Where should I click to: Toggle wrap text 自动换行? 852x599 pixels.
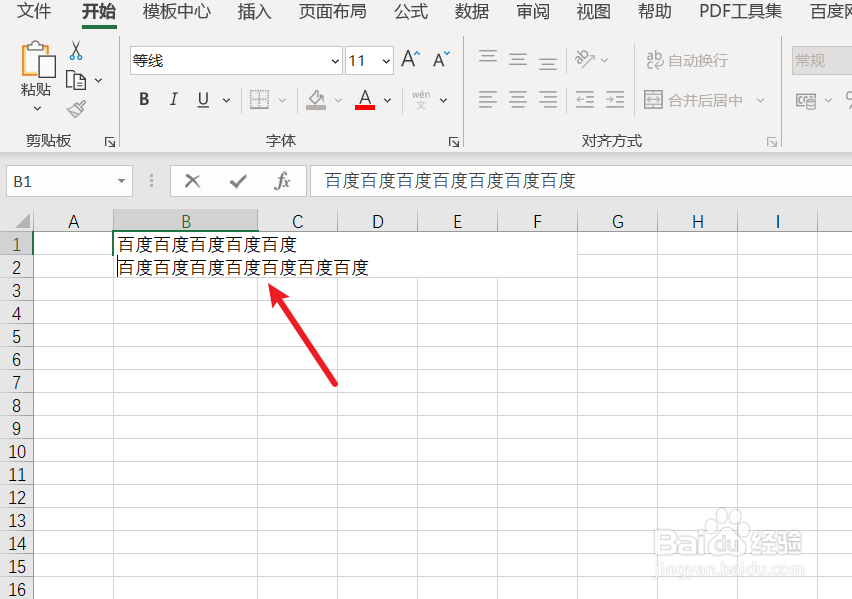click(687, 60)
